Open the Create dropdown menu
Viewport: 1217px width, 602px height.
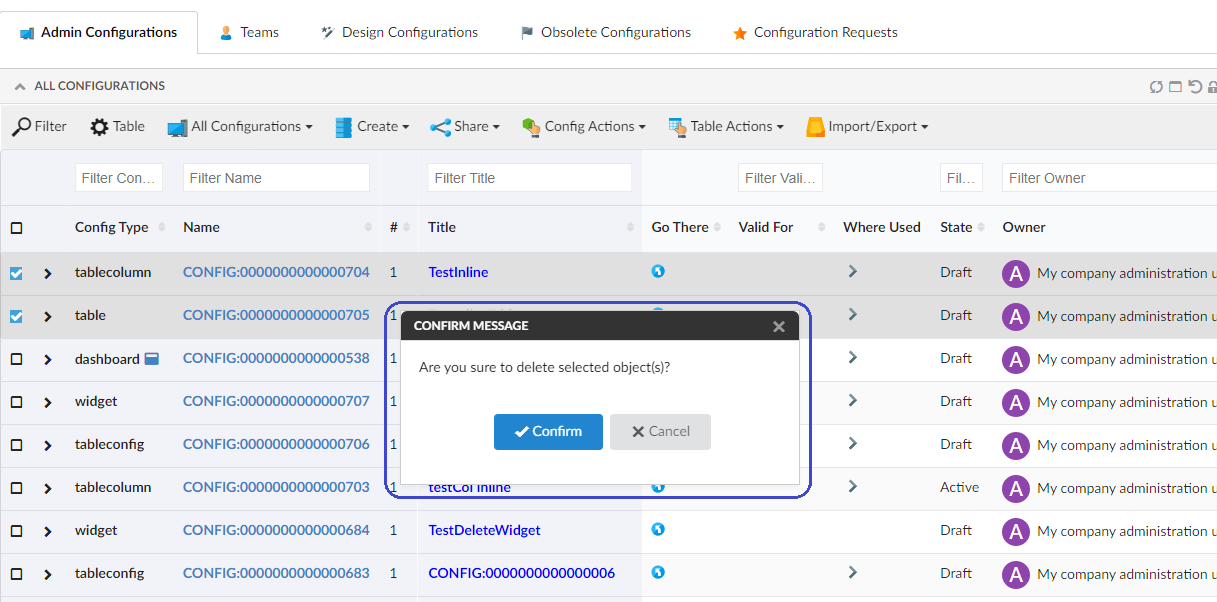click(x=372, y=127)
